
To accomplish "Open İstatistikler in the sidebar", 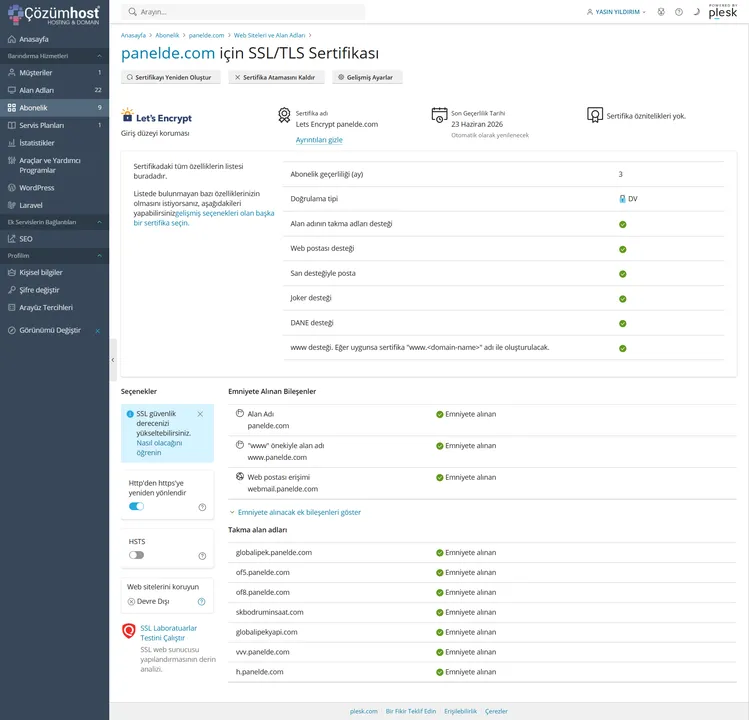I will tap(37, 143).
